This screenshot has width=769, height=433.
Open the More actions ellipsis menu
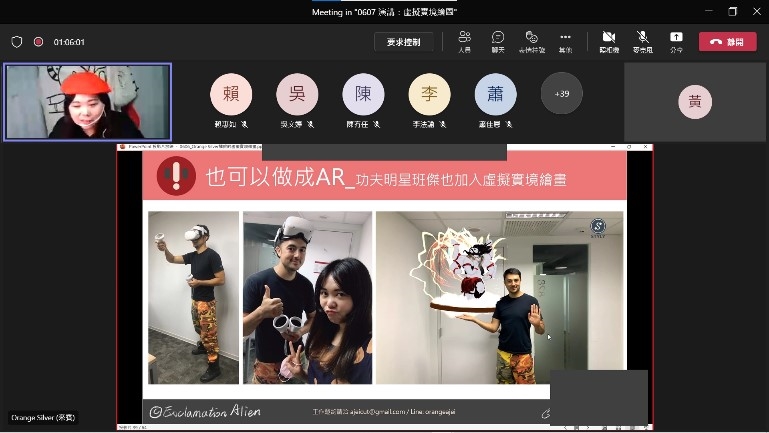pyautogui.click(x=565, y=40)
